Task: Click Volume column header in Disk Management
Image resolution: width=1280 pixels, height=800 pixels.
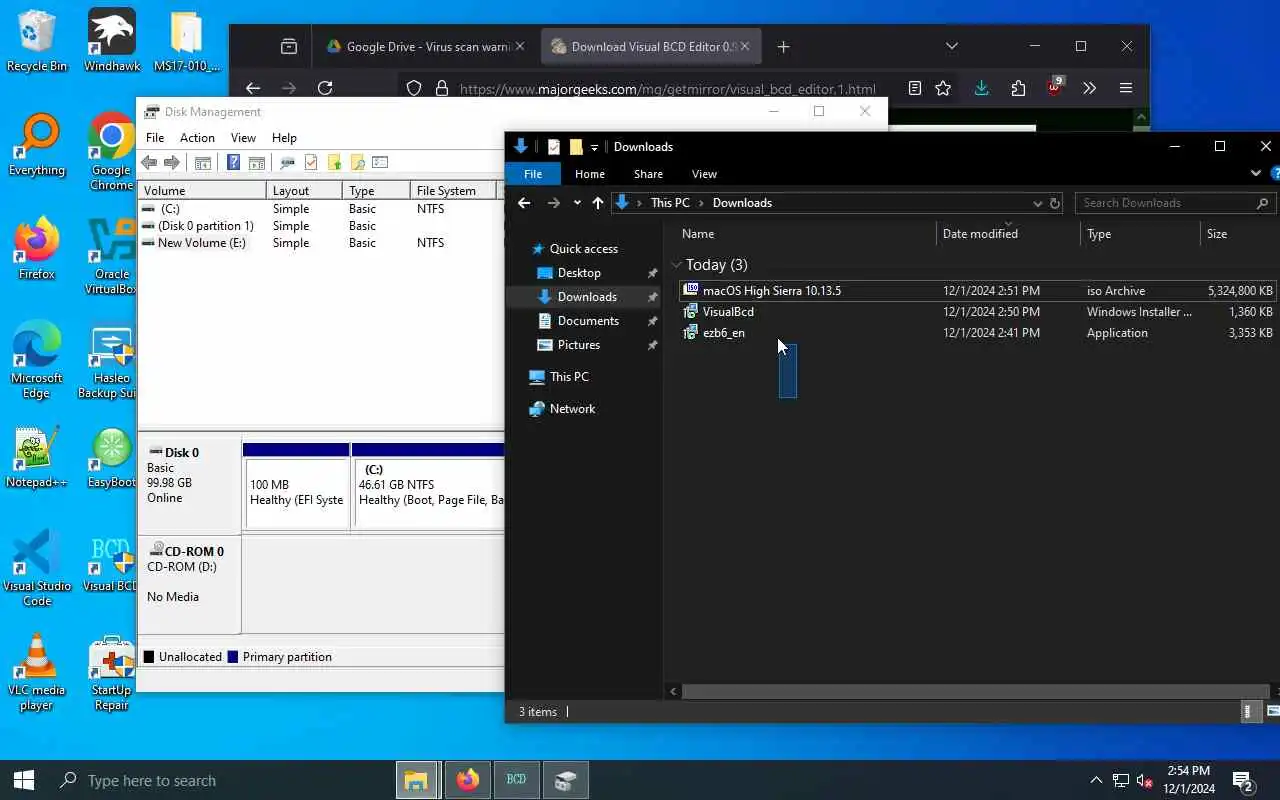Action: (203, 190)
